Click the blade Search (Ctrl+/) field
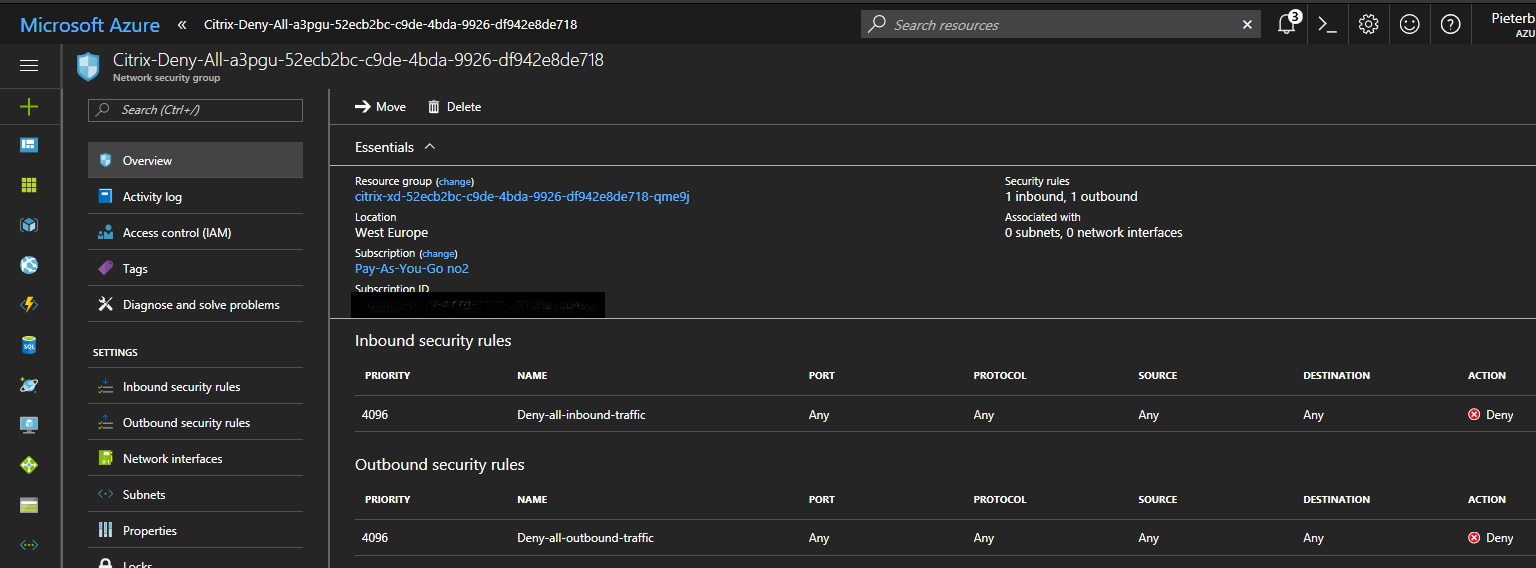Image resolution: width=1536 pixels, height=568 pixels. (196, 110)
